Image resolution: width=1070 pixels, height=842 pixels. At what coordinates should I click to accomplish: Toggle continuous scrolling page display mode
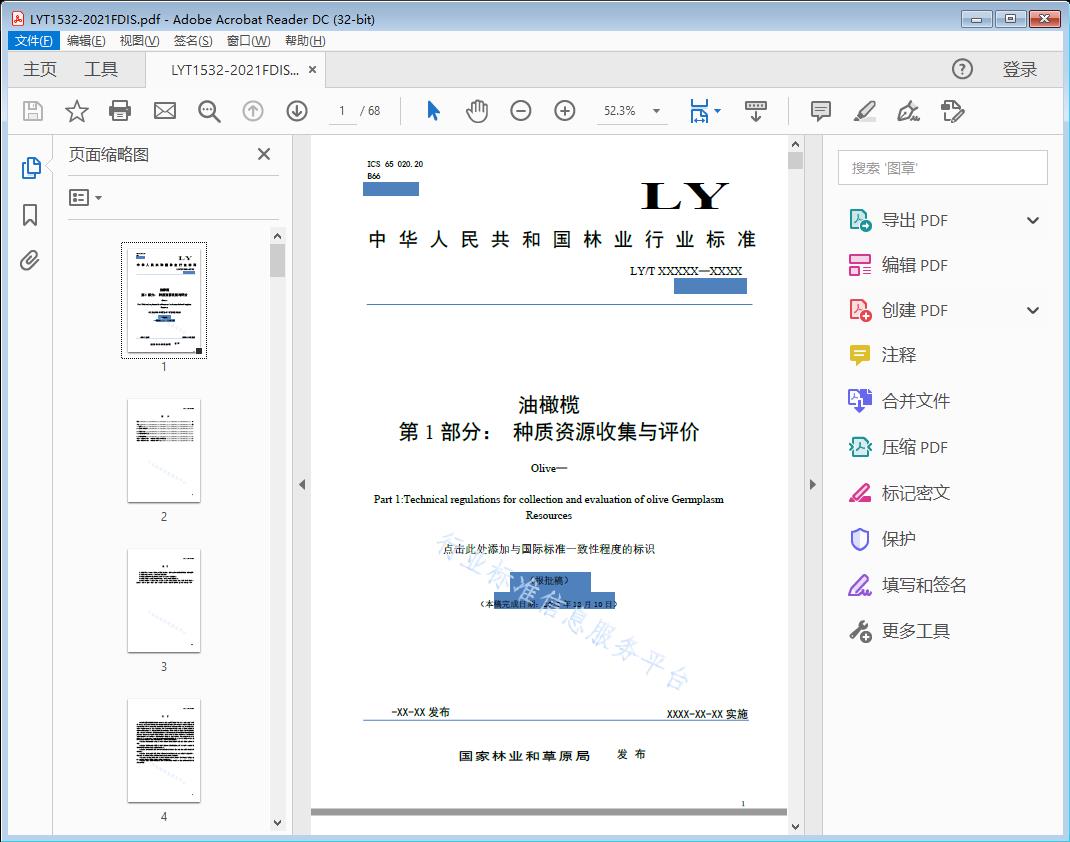click(x=757, y=111)
